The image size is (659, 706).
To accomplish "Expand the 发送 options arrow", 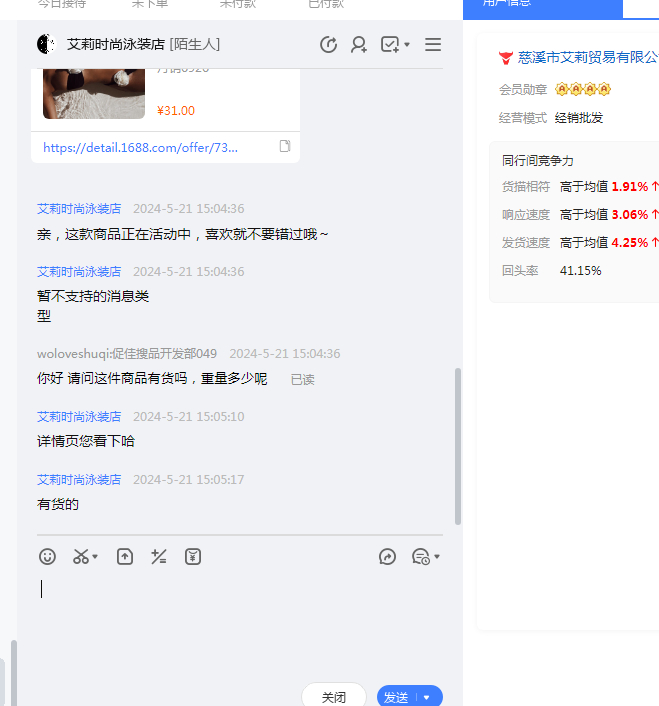I will click(426, 697).
